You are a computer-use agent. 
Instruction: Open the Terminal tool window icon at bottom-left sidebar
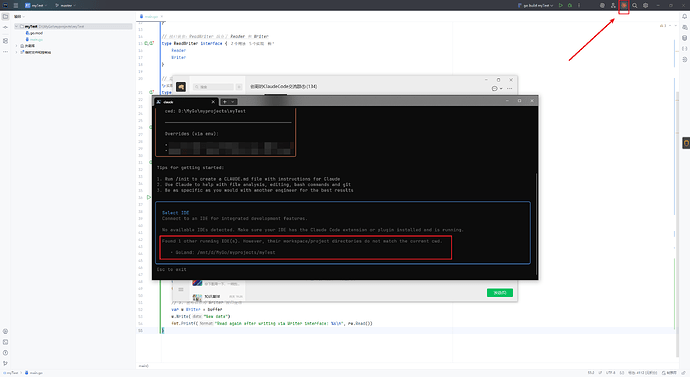pyautogui.click(x=5, y=342)
